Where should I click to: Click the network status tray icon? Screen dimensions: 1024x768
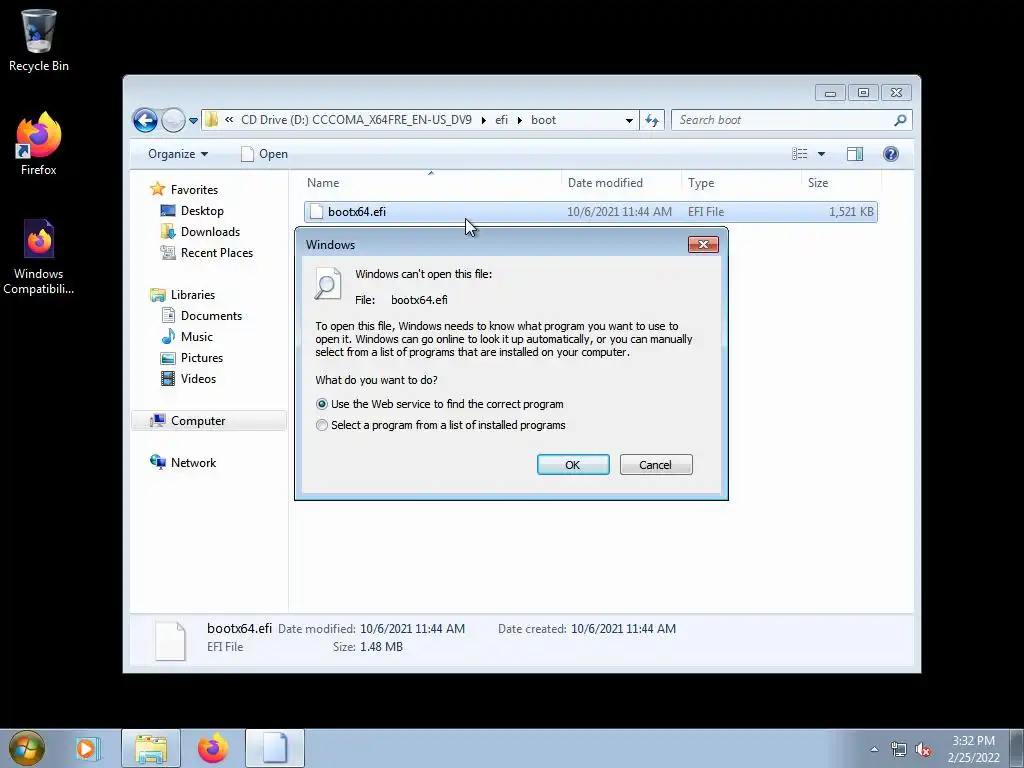899,749
